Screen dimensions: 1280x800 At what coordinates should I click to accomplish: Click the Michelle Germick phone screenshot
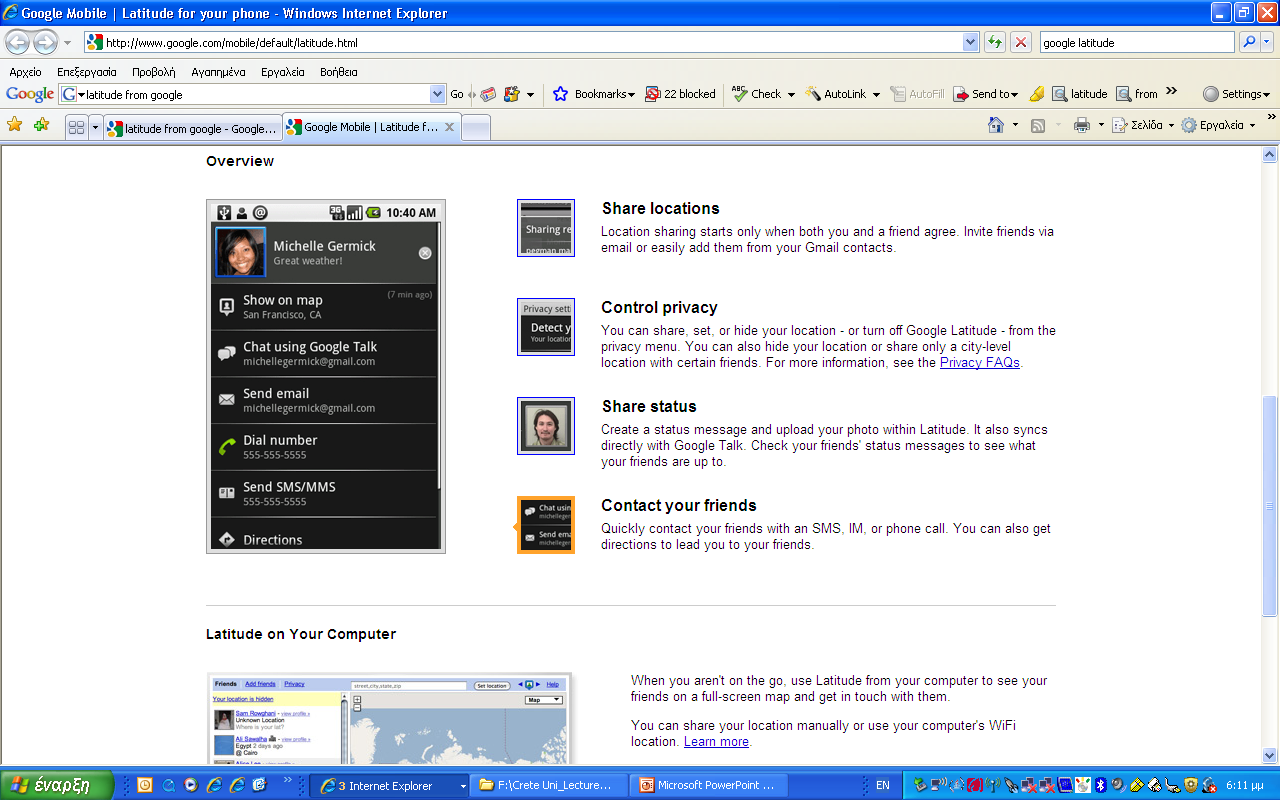[x=326, y=376]
